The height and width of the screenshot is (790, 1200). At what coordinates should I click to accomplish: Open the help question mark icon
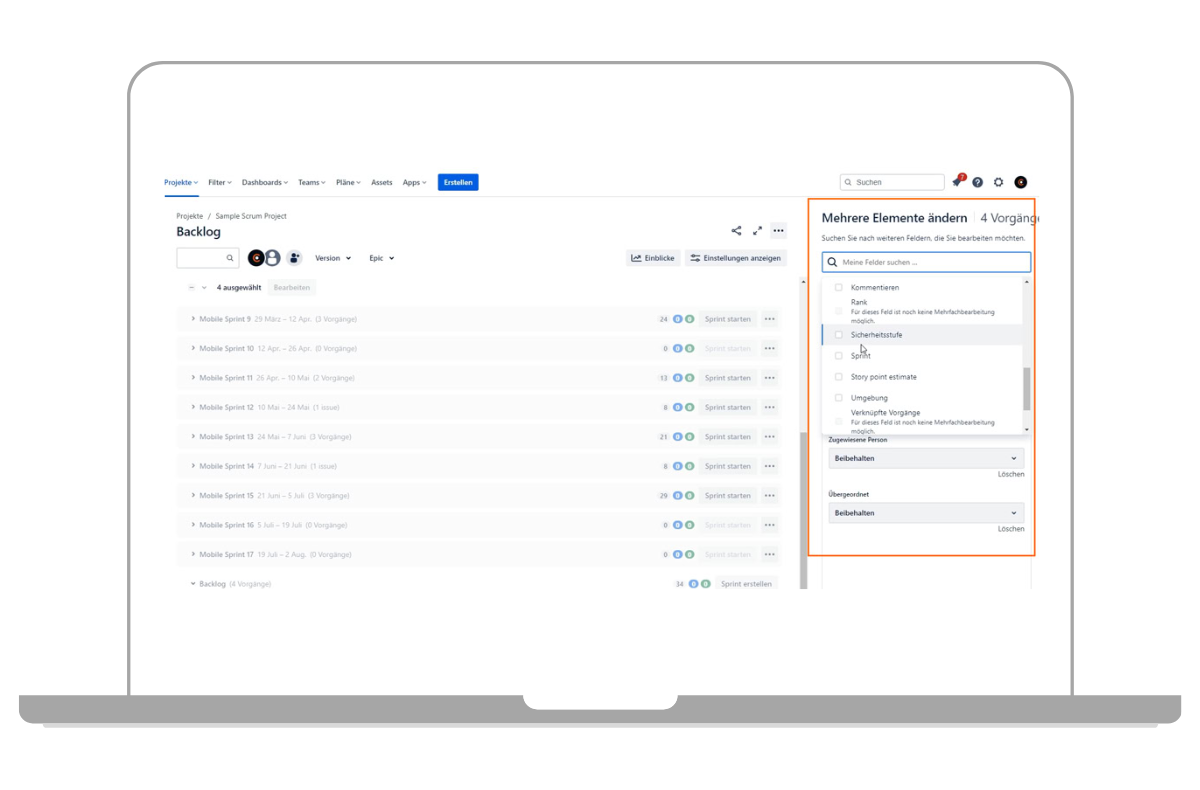coord(977,182)
